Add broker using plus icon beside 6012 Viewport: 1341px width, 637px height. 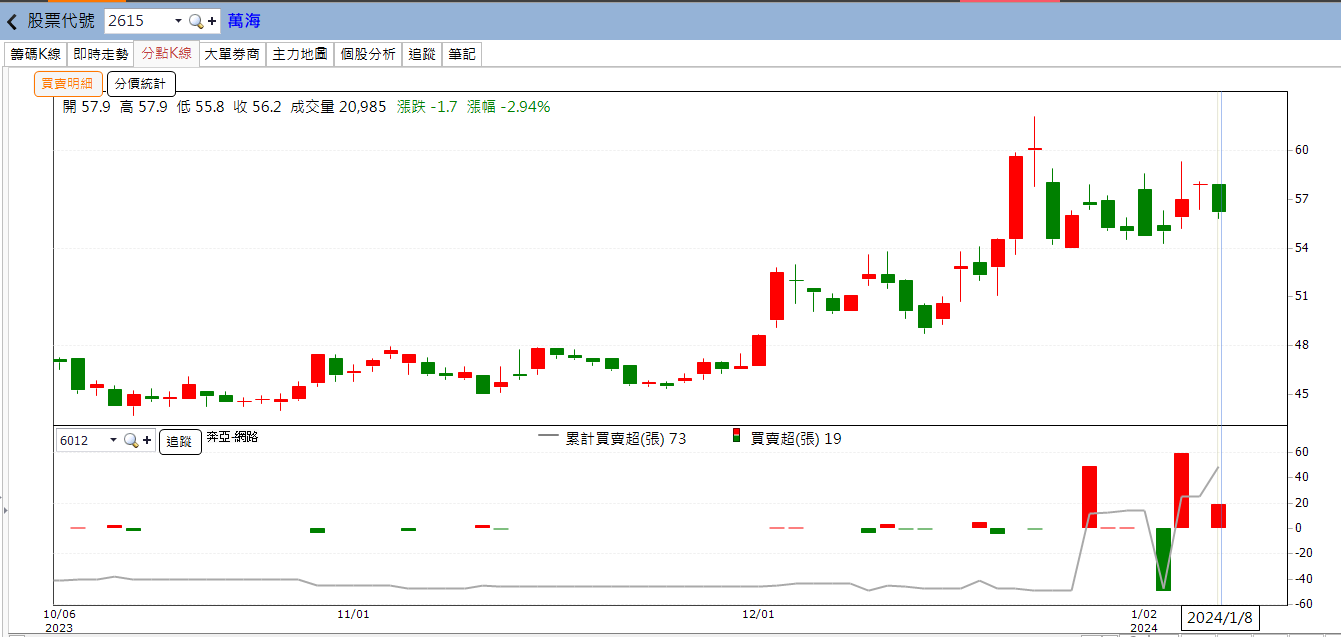[x=147, y=440]
